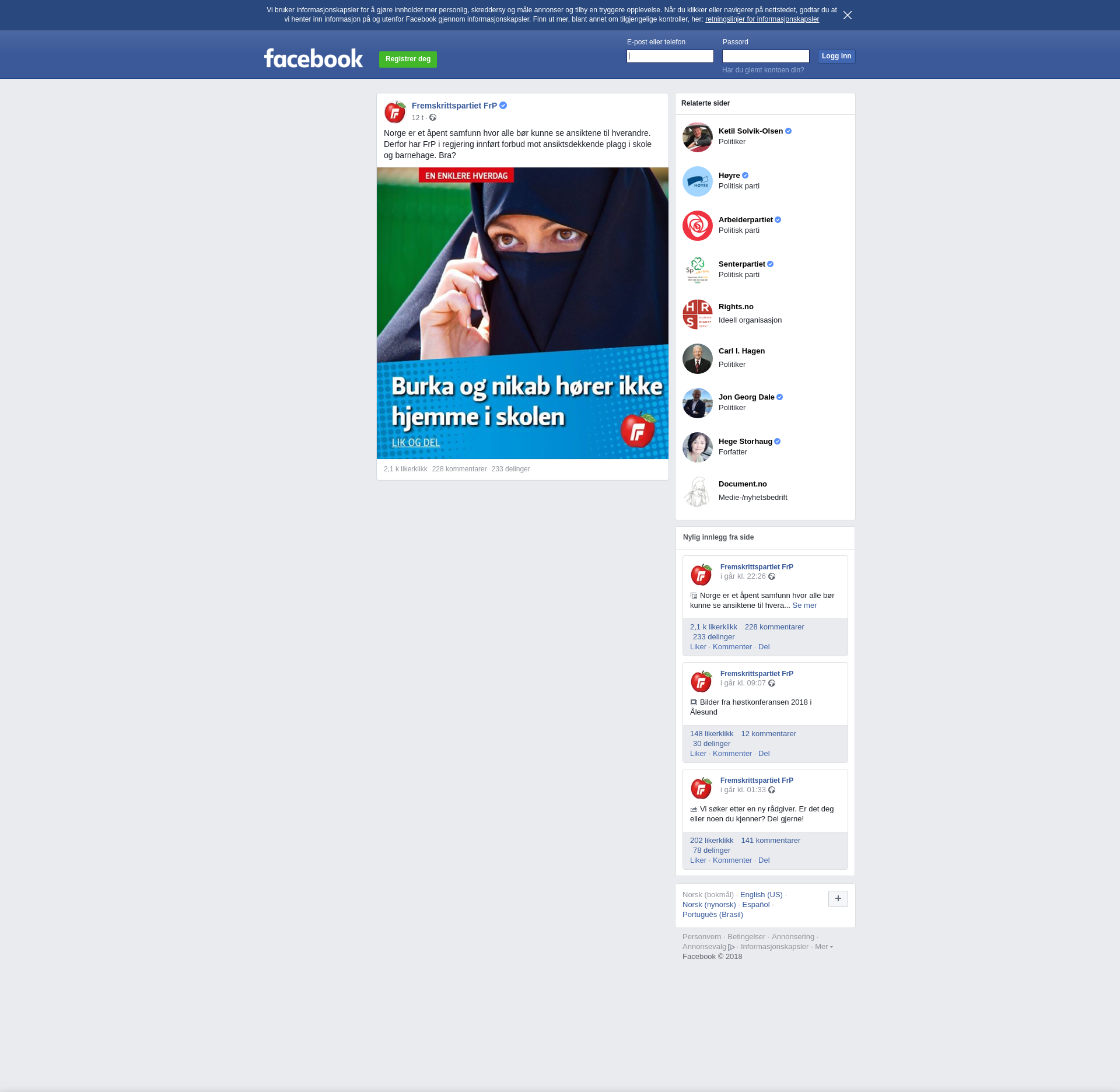Click the Arbeiderpartiet rose logo
Image resolution: width=1120 pixels, height=1092 pixels.
point(698,226)
